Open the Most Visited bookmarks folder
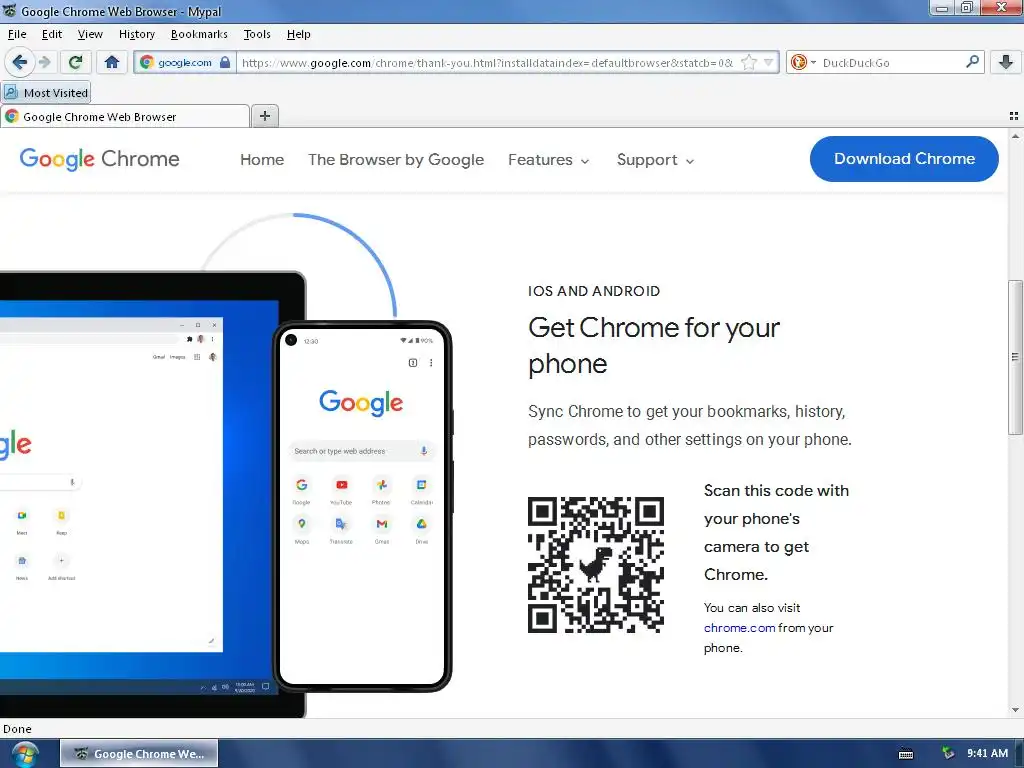The width and height of the screenshot is (1024, 768). click(46, 93)
